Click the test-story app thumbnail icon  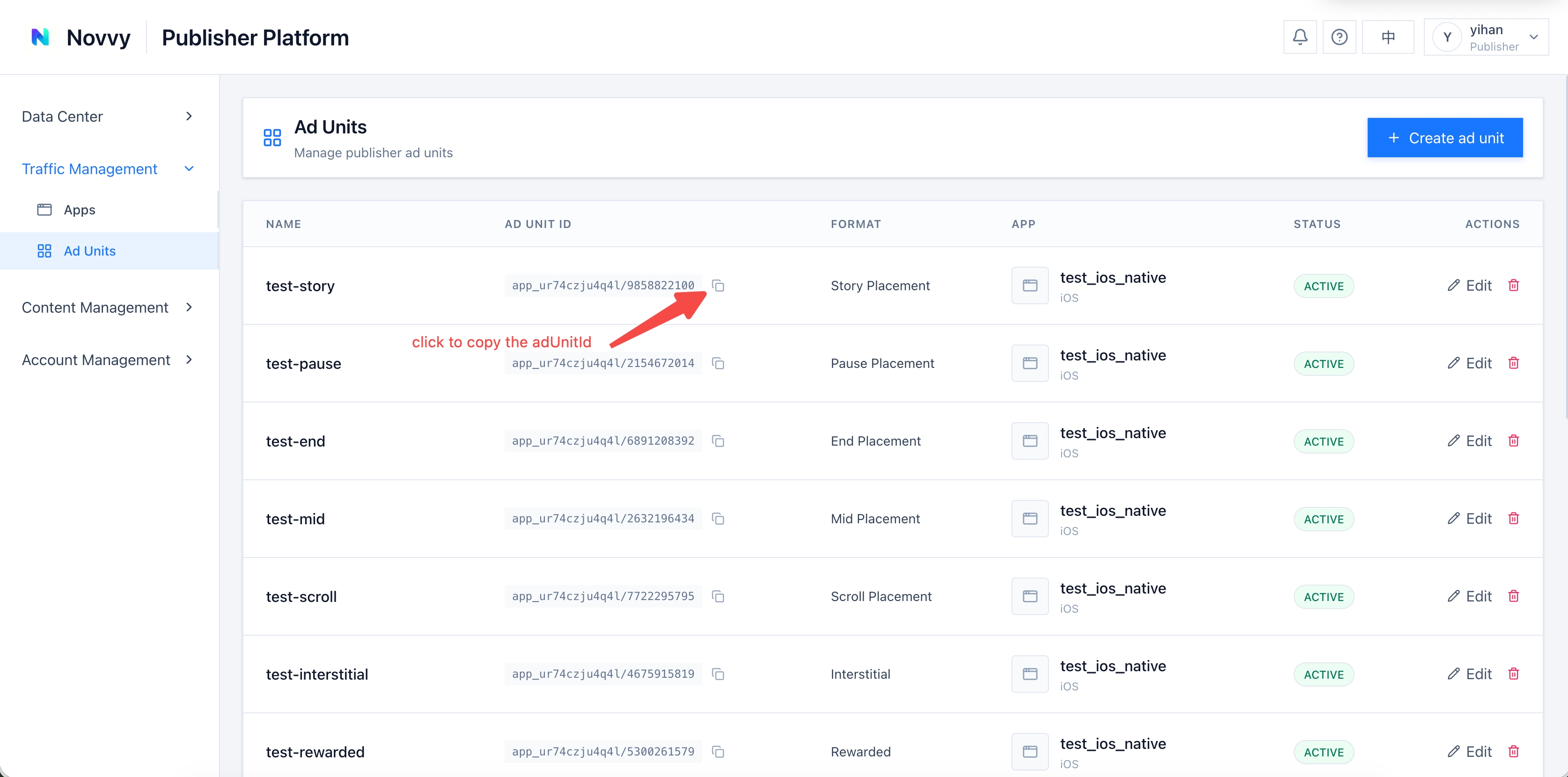1030,286
